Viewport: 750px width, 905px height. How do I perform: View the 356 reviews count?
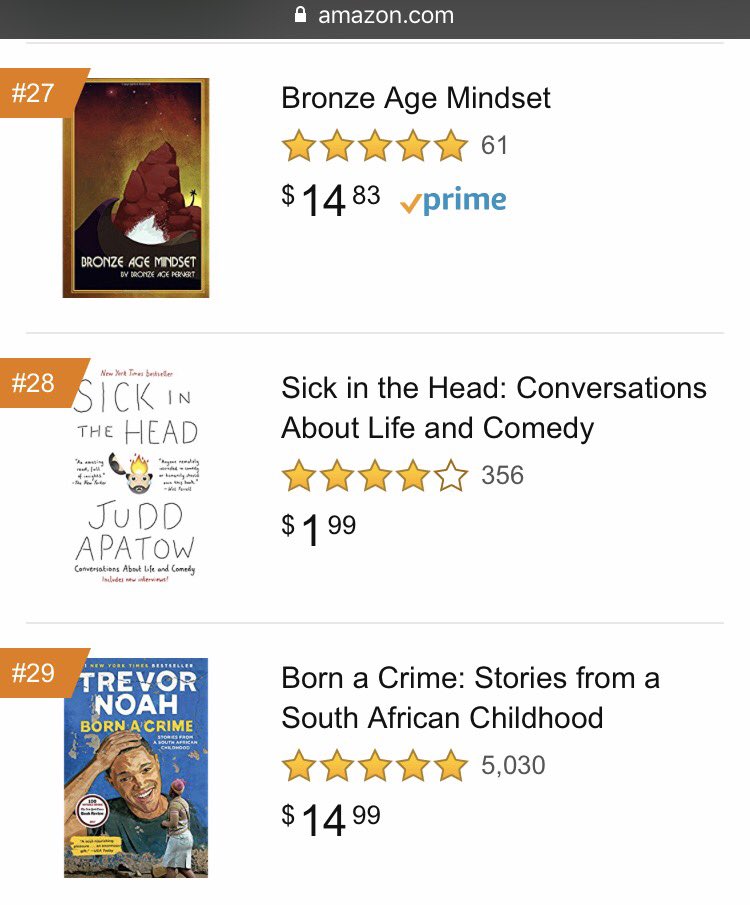tap(502, 476)
